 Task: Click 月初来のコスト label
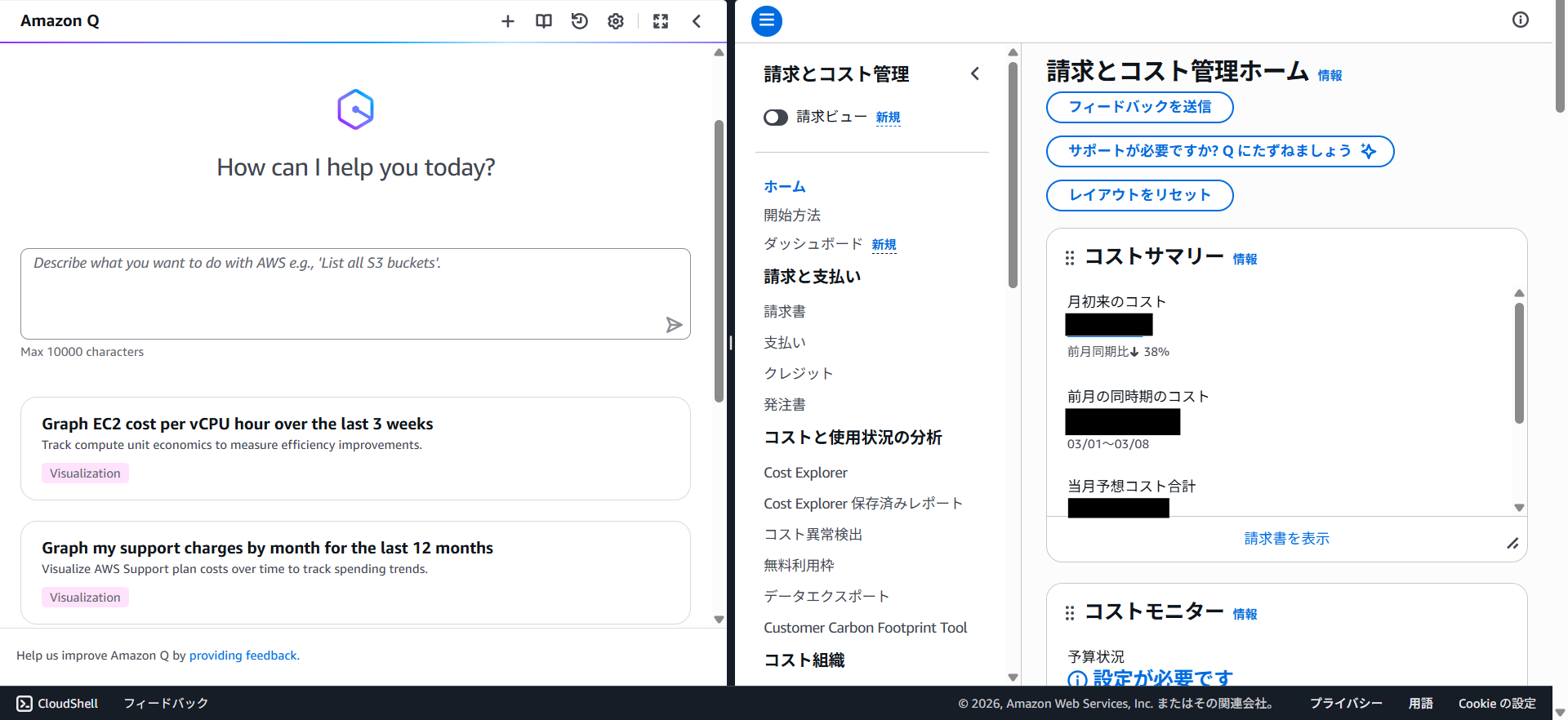[1116, 302]
